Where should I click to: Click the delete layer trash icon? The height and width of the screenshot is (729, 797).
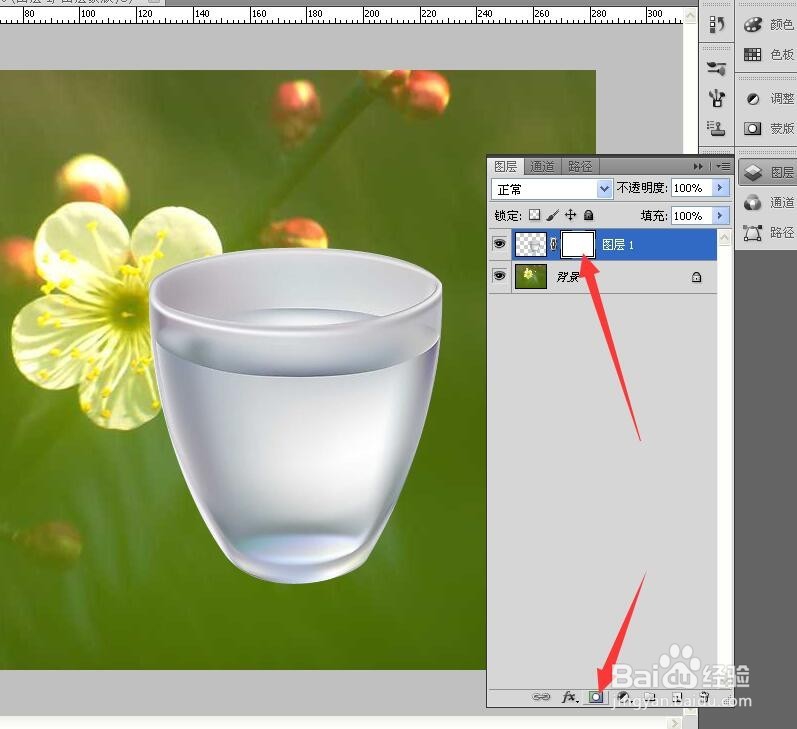[x=704, y=697]
